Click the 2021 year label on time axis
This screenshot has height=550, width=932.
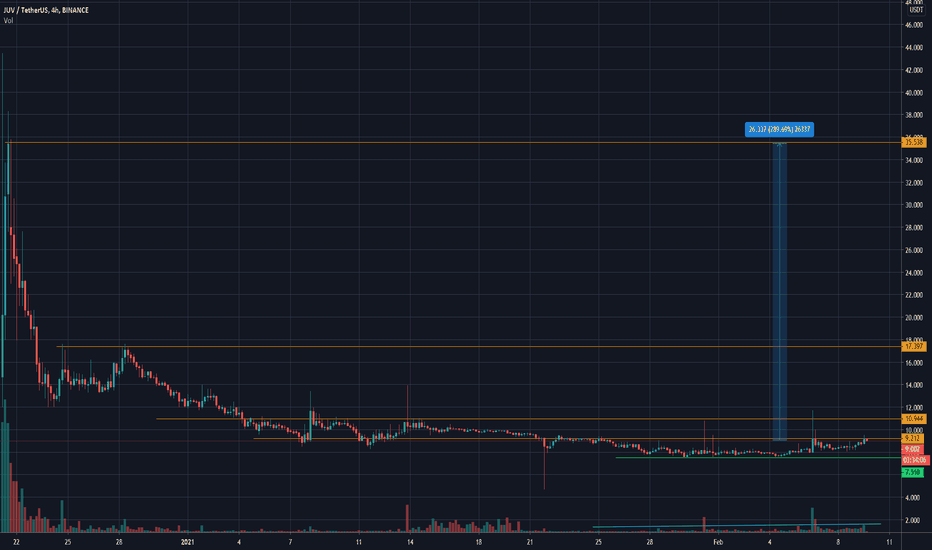point(187,542)
